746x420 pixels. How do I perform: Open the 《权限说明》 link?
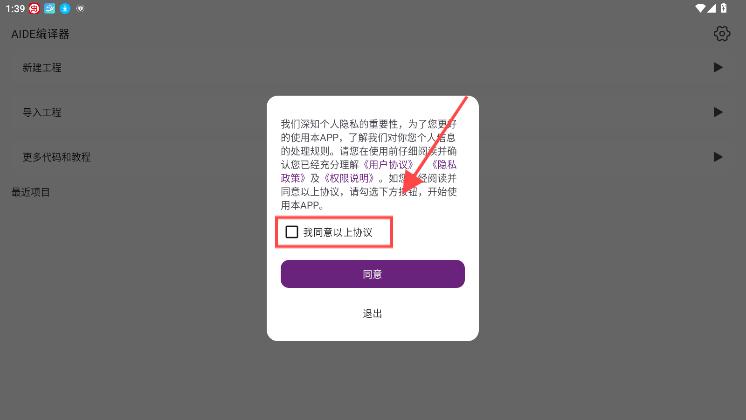click(x=349, y=178)
